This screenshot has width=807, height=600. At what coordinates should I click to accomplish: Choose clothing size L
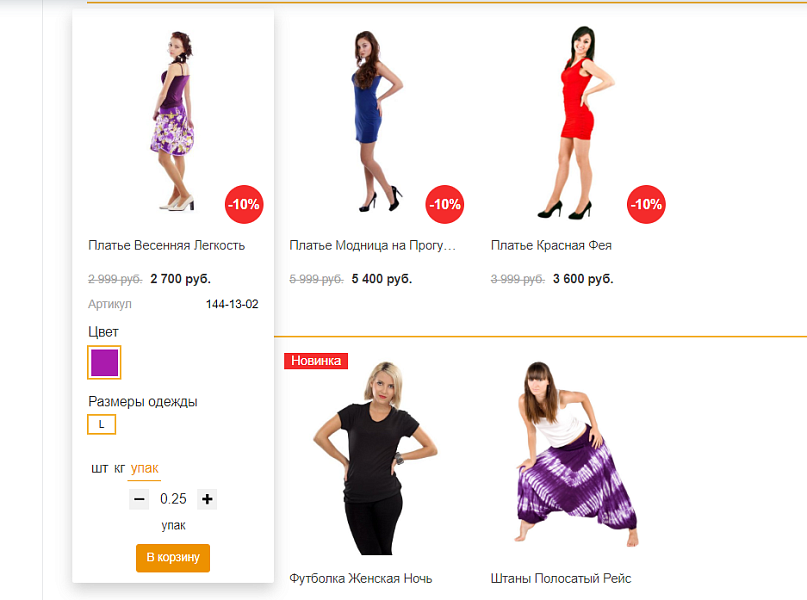[x=101, y=425]
